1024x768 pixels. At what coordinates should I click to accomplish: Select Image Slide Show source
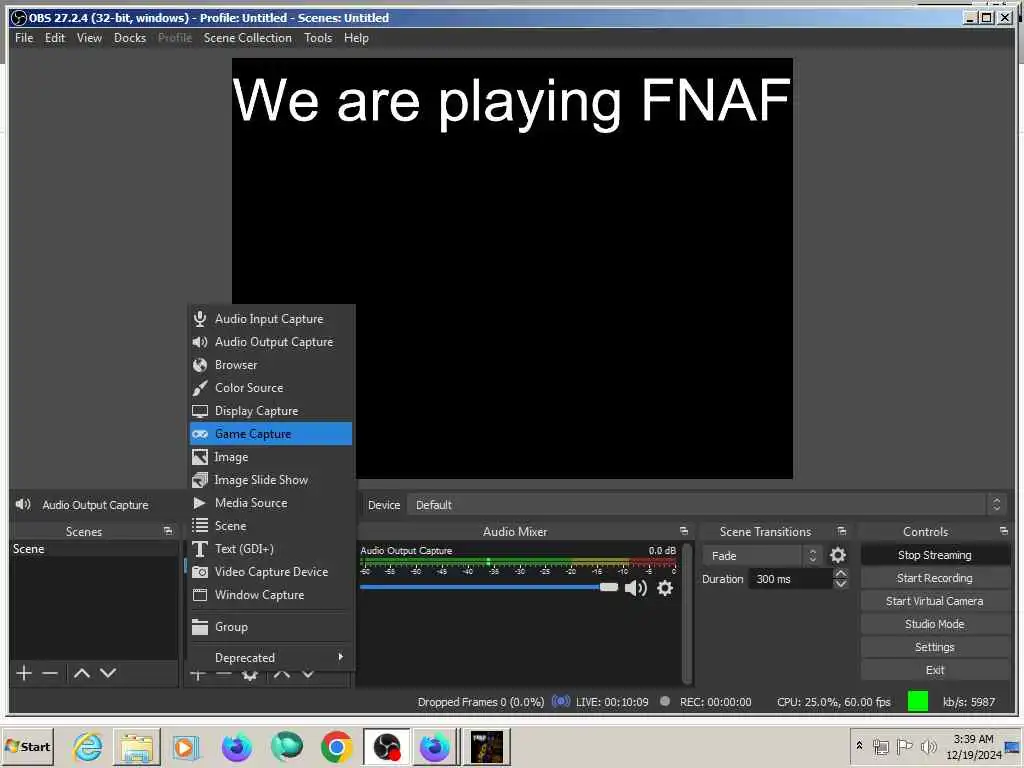coord(270,480)
